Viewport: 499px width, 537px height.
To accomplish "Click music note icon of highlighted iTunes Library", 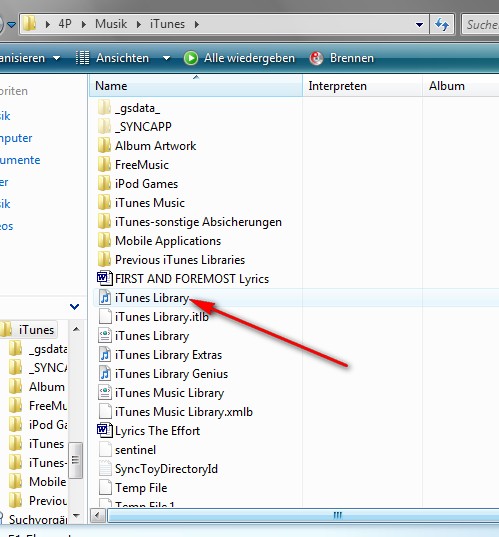I will pyautogui.click(x=105, y=298).
